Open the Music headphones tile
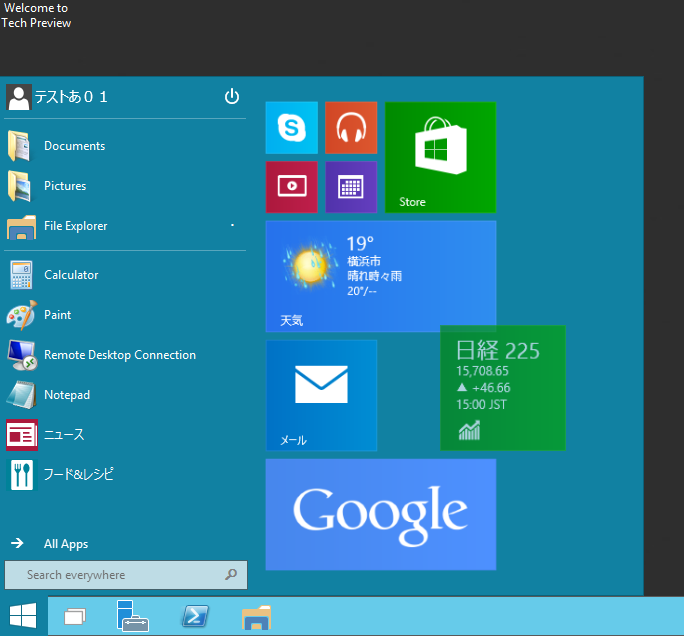This screenshot has width=684, height=636. (x=351, y=128)
